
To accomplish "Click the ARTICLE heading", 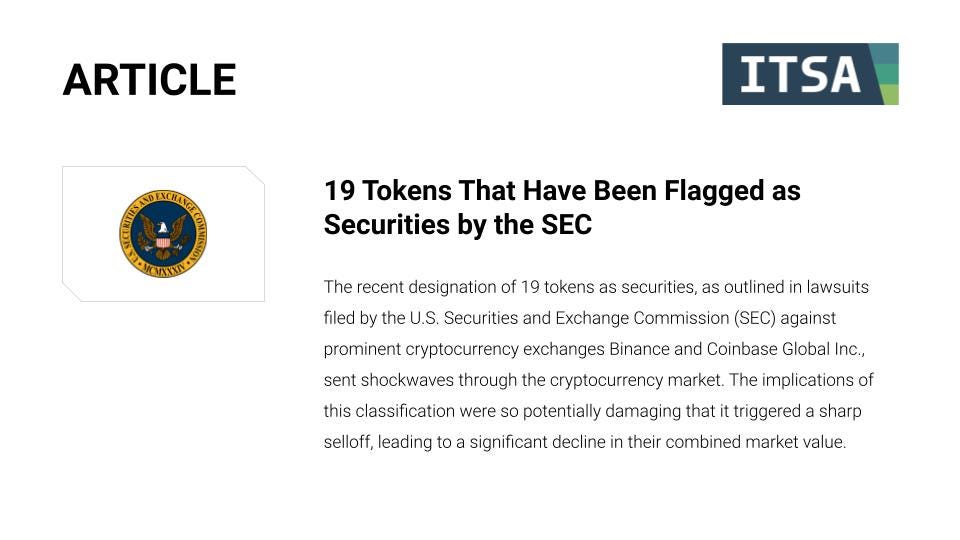I will (149, 80).
